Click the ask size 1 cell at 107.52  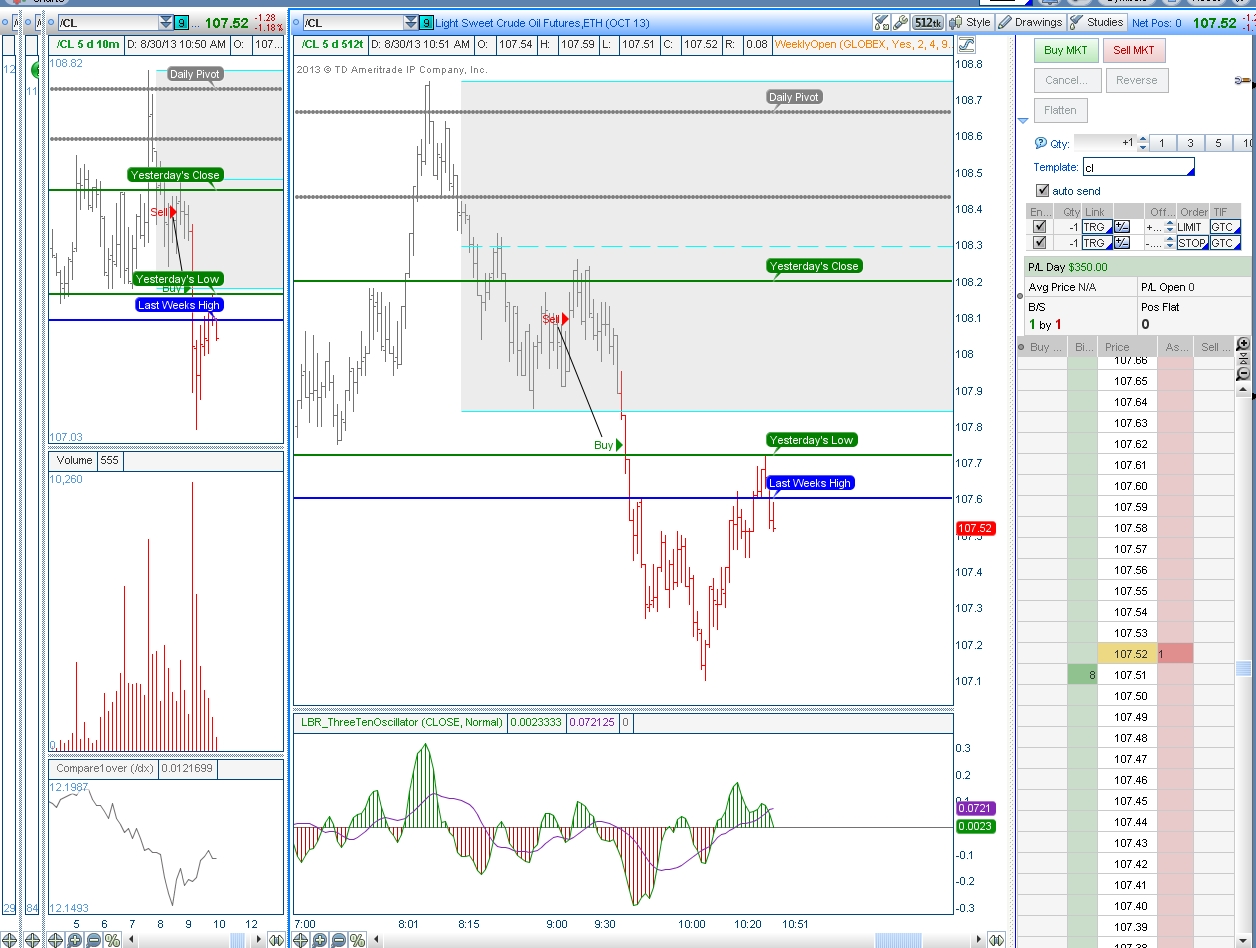pyautogui.click(x=1175, y=654)
